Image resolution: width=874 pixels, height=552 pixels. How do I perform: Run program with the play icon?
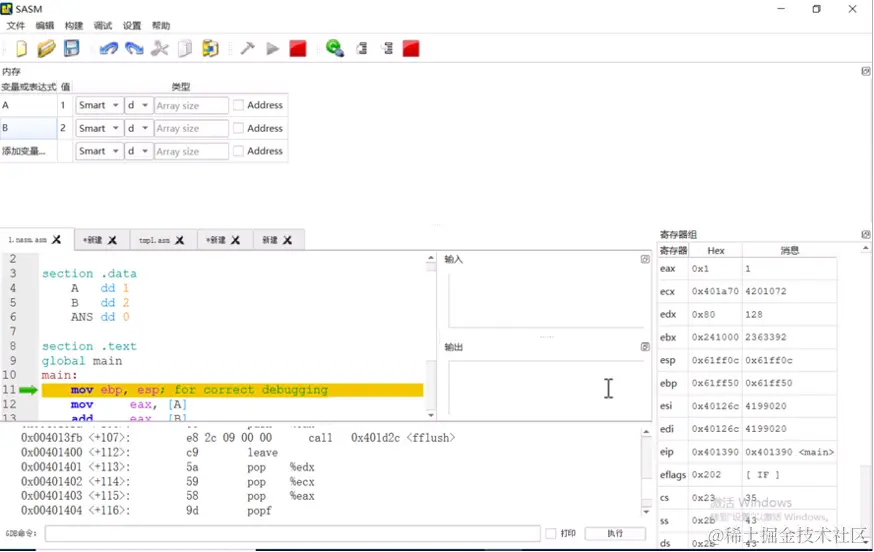click(x=273, y=49)
